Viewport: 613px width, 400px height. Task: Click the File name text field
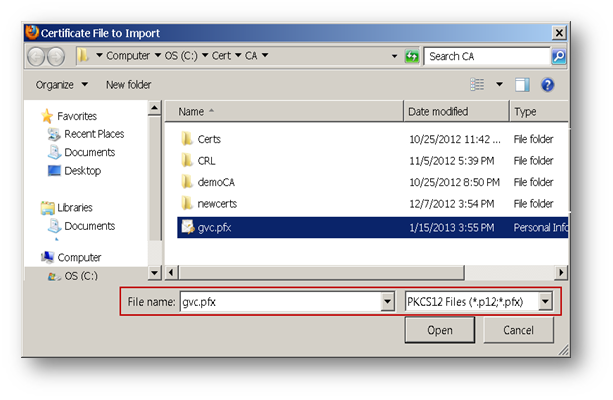(278, 301)
